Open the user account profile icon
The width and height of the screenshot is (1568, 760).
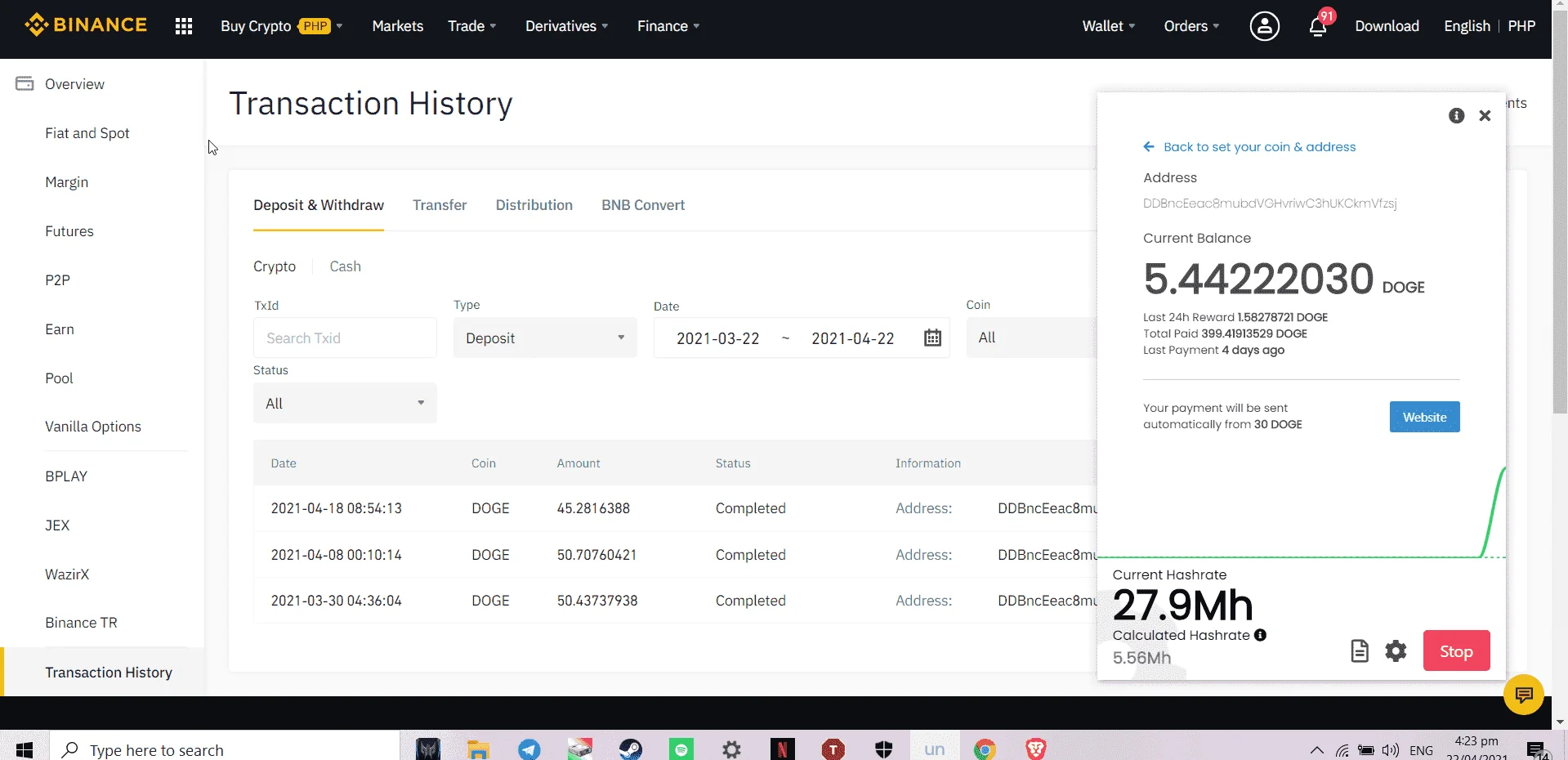pyautogui.click(x=1264, y=26)
